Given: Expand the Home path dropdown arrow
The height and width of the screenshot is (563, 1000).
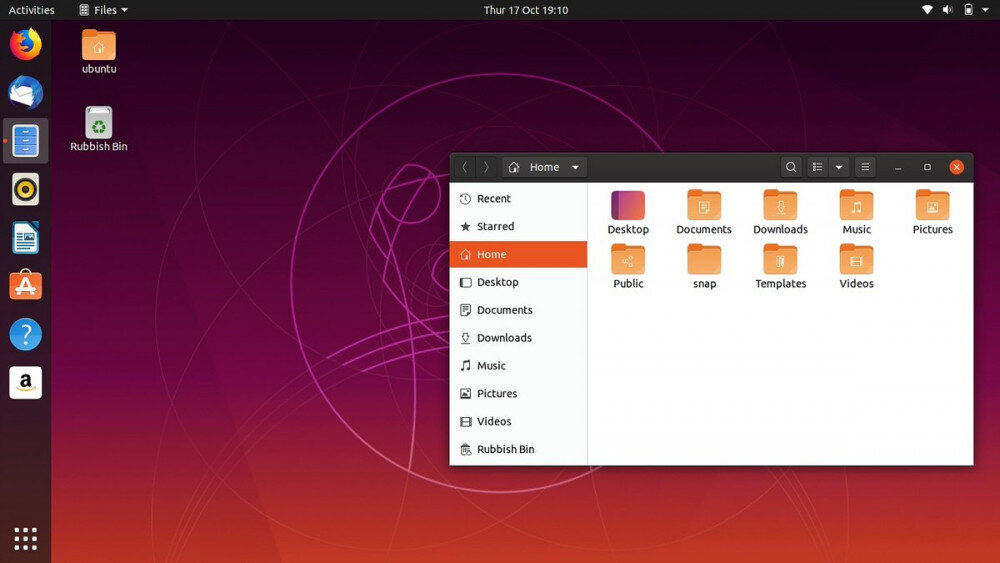Looking at the screenshot, I should 575,167.
